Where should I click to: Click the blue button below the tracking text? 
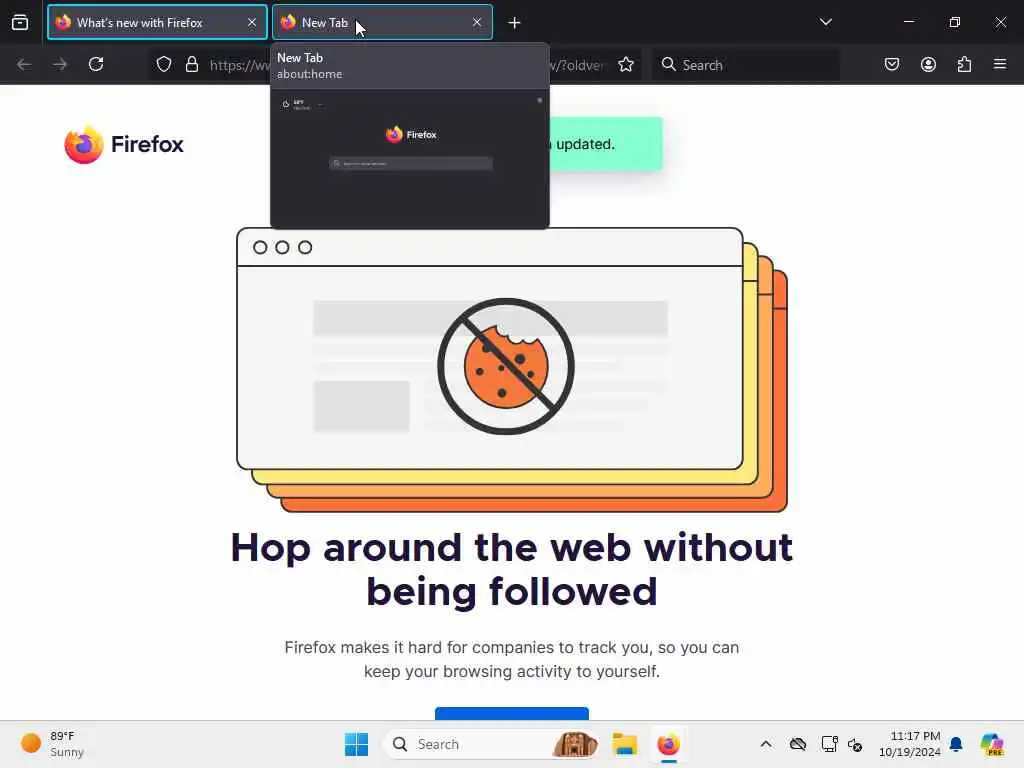pyautogui.click(x=512, y=713)
